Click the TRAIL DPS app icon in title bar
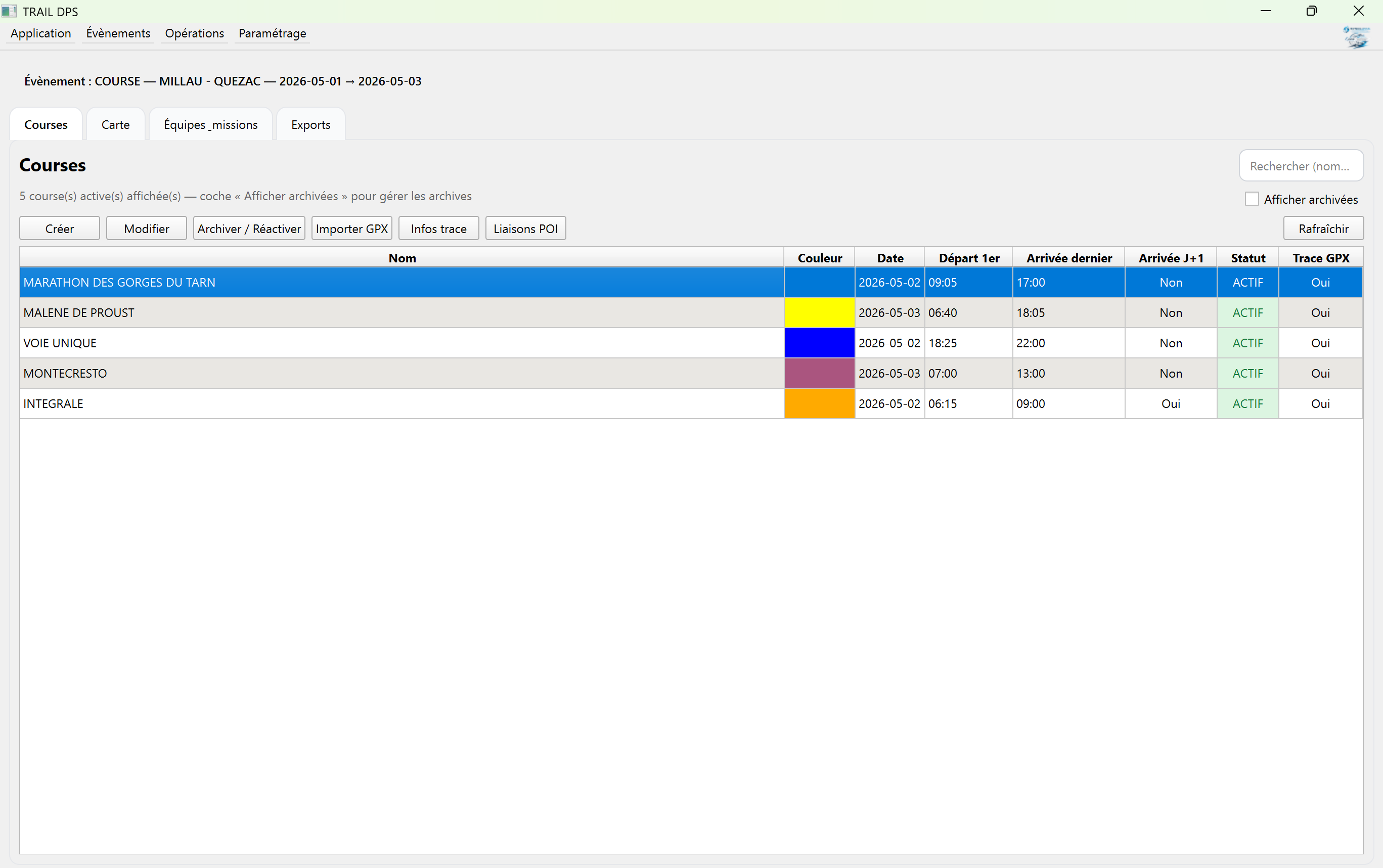Viewport: 1383px width, 868px height. click(x=9, y=11)
